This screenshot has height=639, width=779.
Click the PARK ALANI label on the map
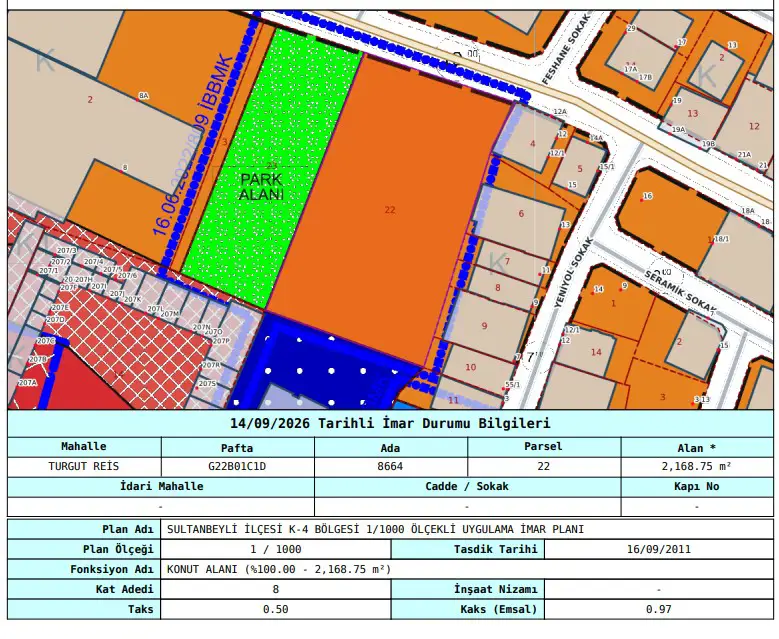pyautogui.click(x=261, y=187)
